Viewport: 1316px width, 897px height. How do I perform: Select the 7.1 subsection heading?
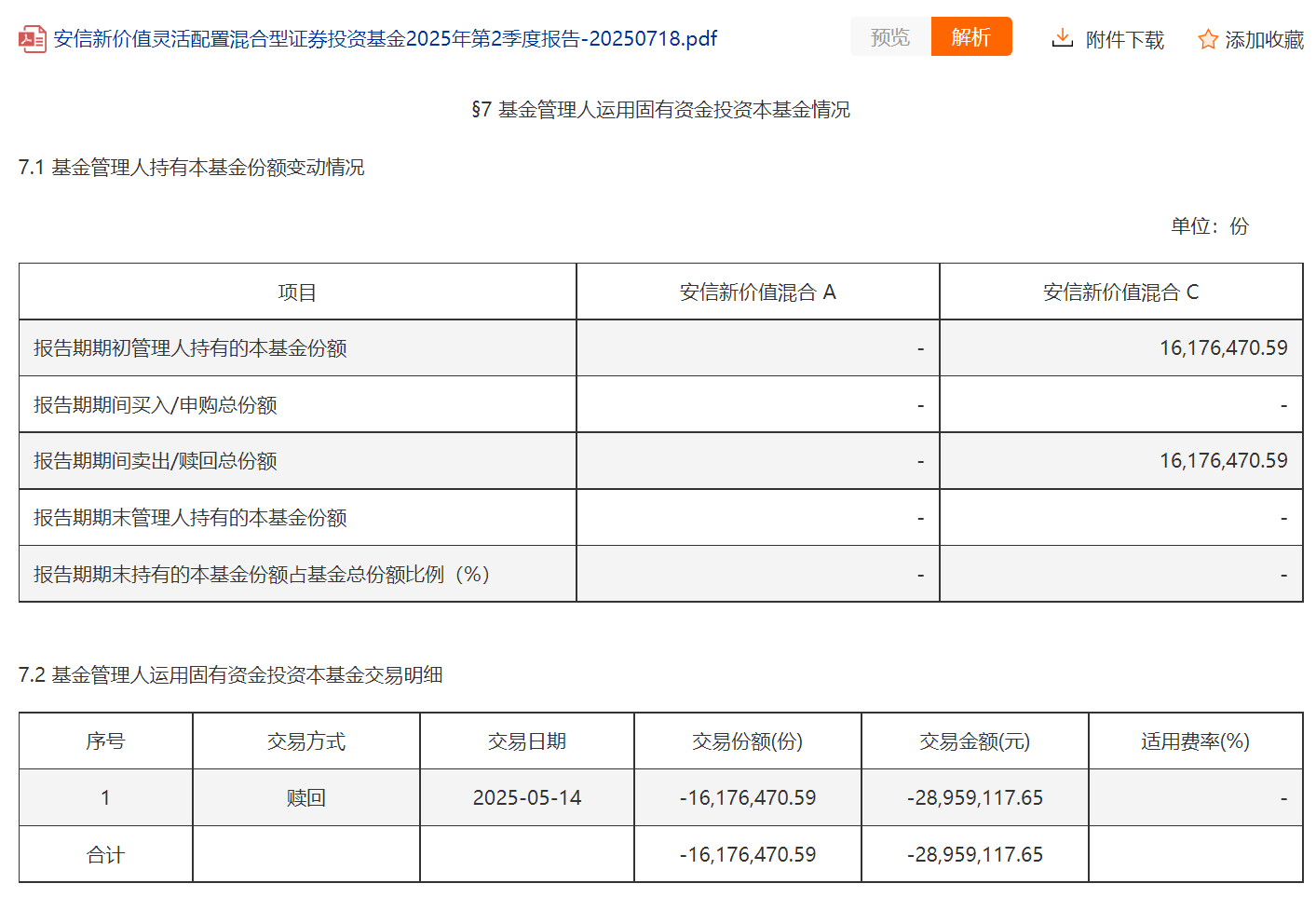[x=191, y=168]
